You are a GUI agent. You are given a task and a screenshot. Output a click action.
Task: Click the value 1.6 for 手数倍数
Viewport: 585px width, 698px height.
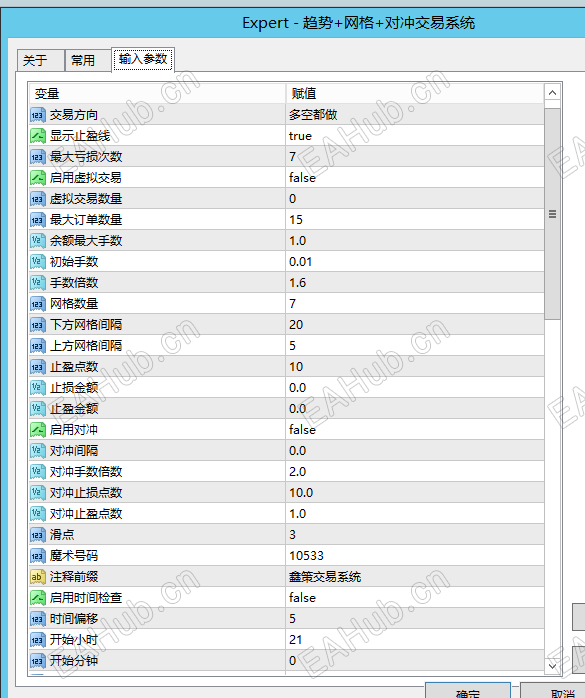297,283
